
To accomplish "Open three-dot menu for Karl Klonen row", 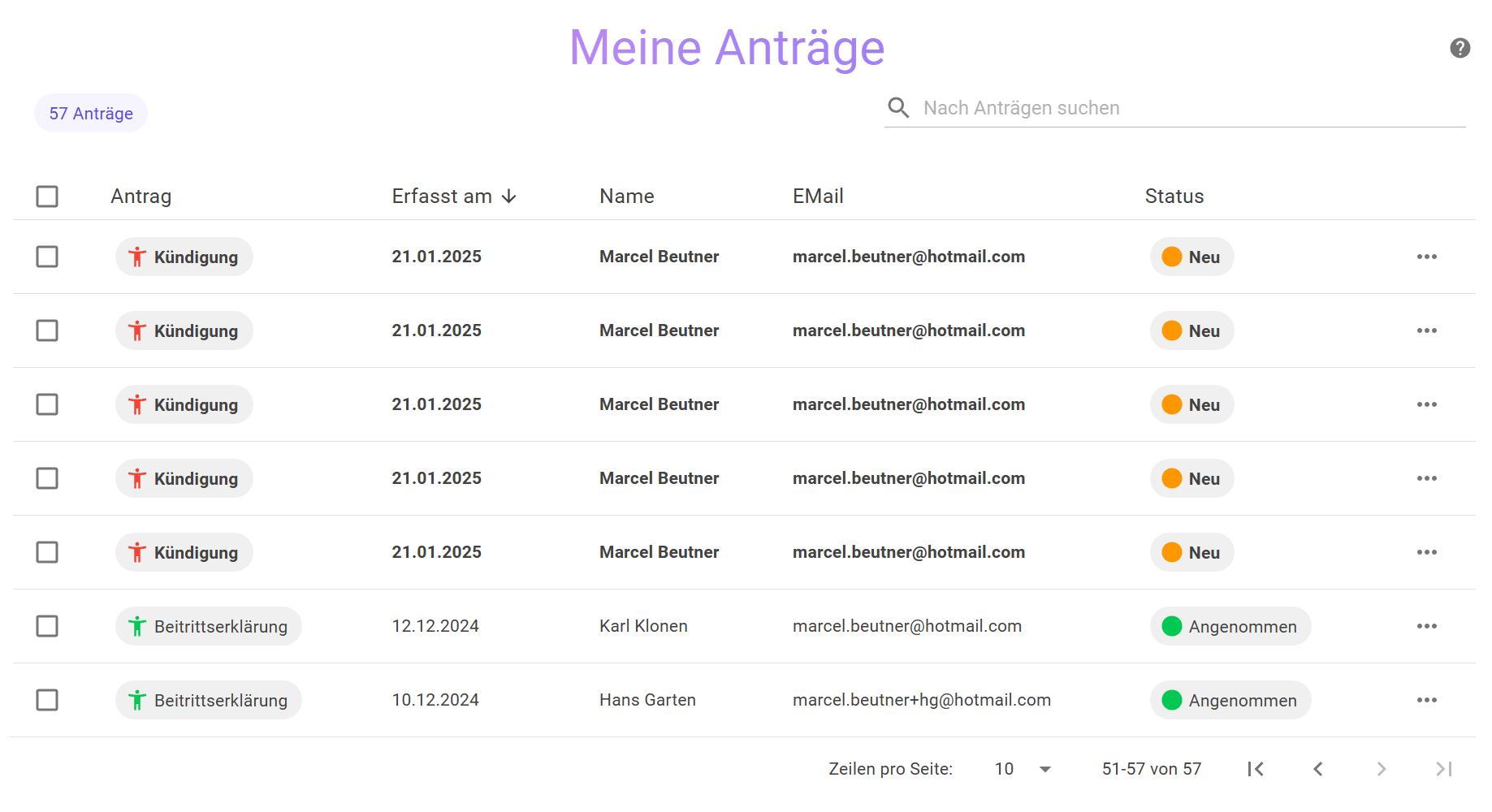I will 1426,626.
